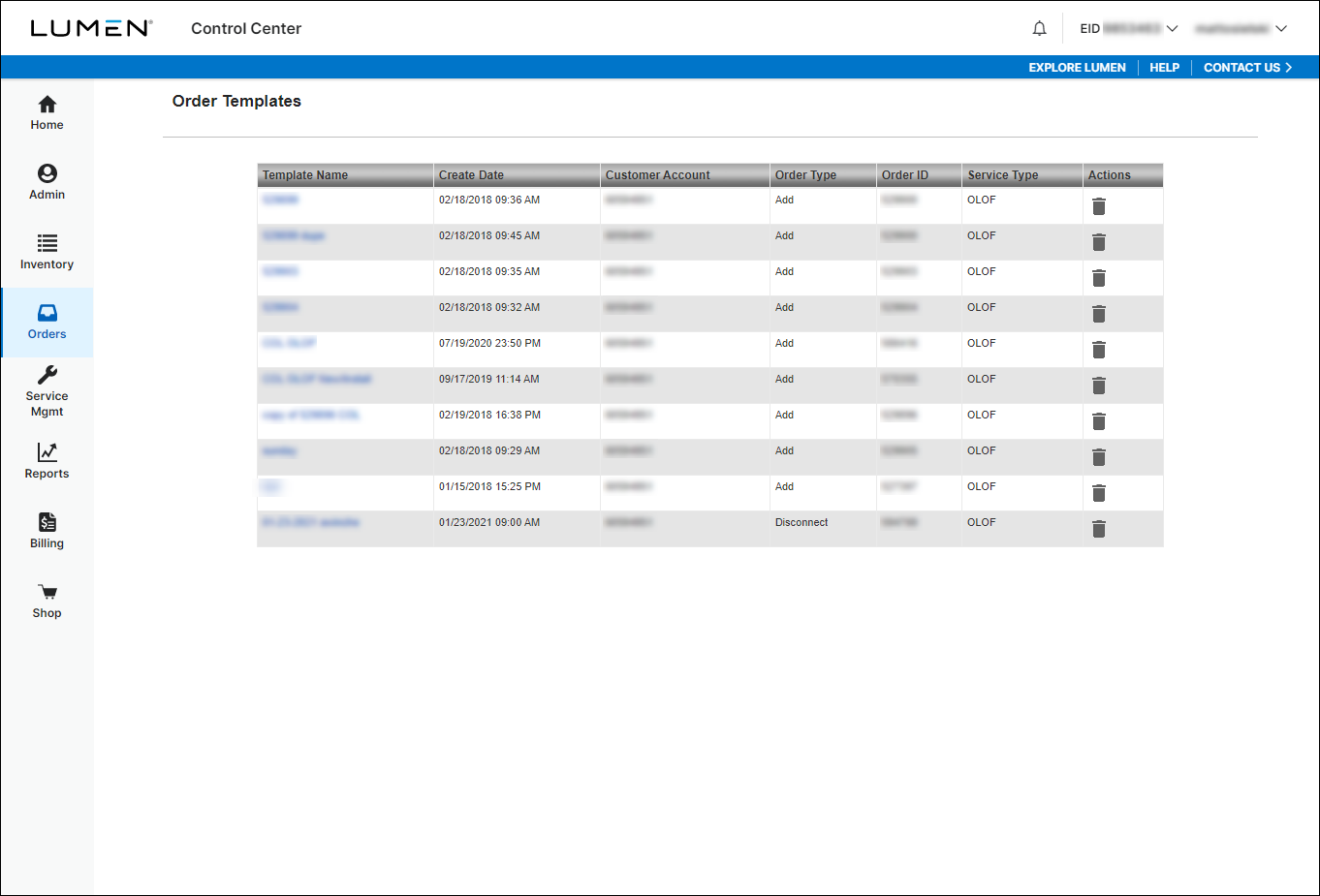Delete template created 02/18/2018 09:32 AM
The height and width of the screenshot is (896, 1320).
click(1099, 314)
